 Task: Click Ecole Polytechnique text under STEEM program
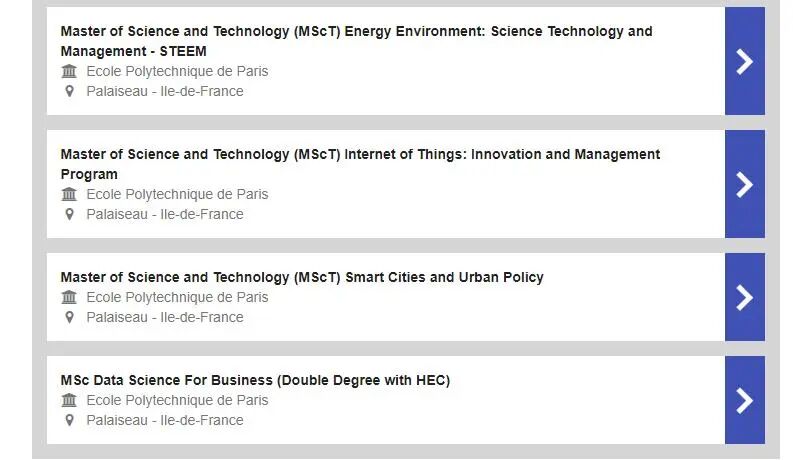[x=177, y=71]
